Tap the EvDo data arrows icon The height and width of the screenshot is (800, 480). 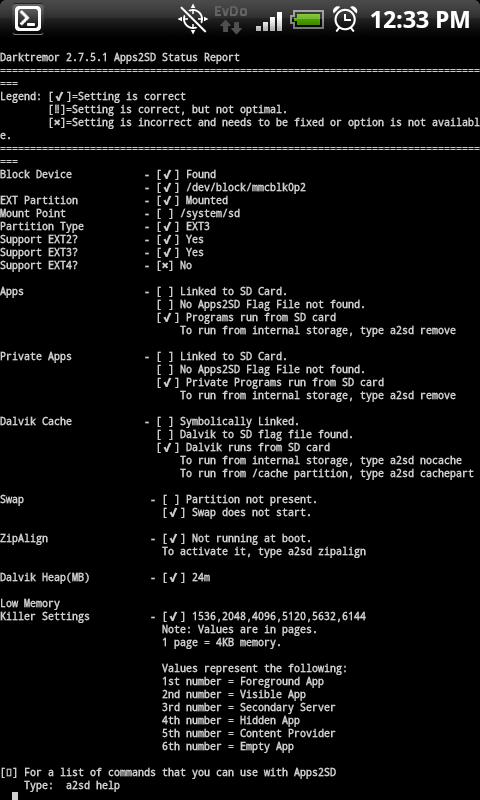[x=231, y=19]
